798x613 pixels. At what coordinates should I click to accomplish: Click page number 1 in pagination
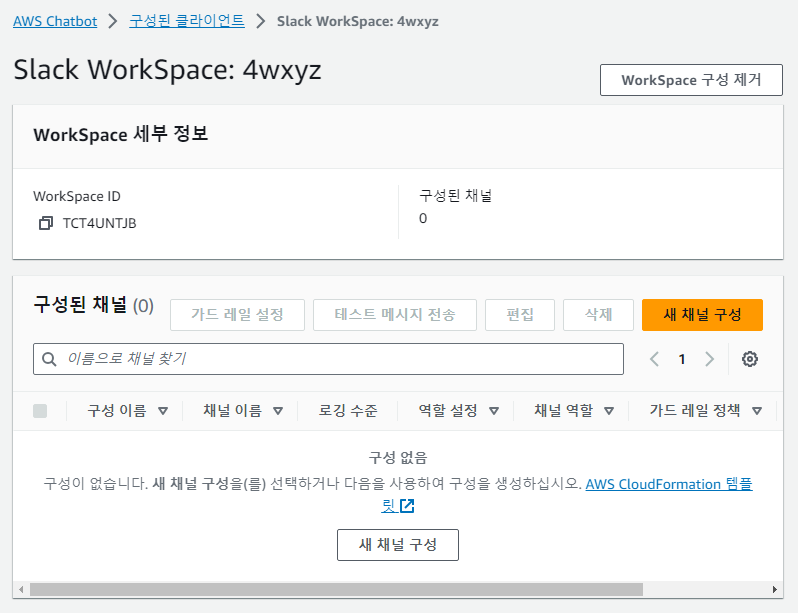[x=682, y=359]
